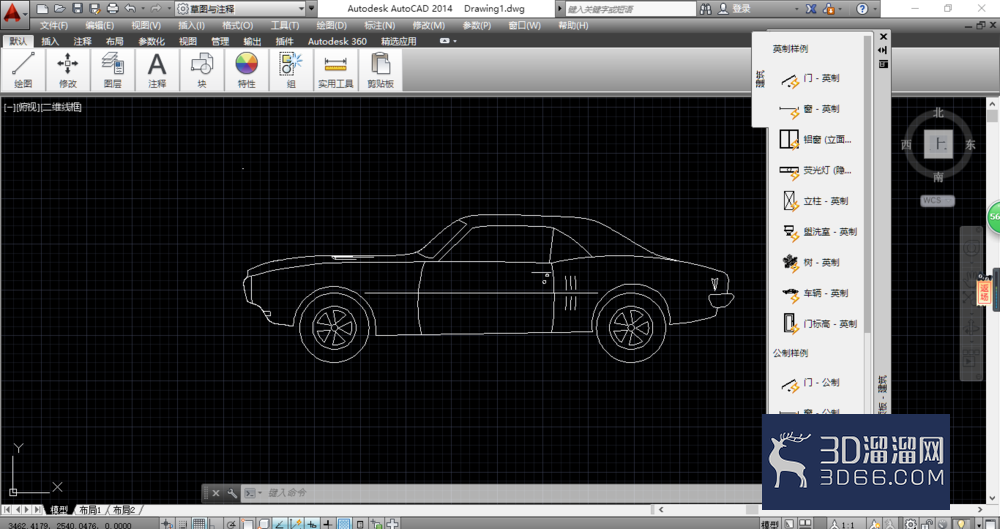1000x529 pixels.
Task: Toggle infer constraints status bar button
Action: point(166,524)
